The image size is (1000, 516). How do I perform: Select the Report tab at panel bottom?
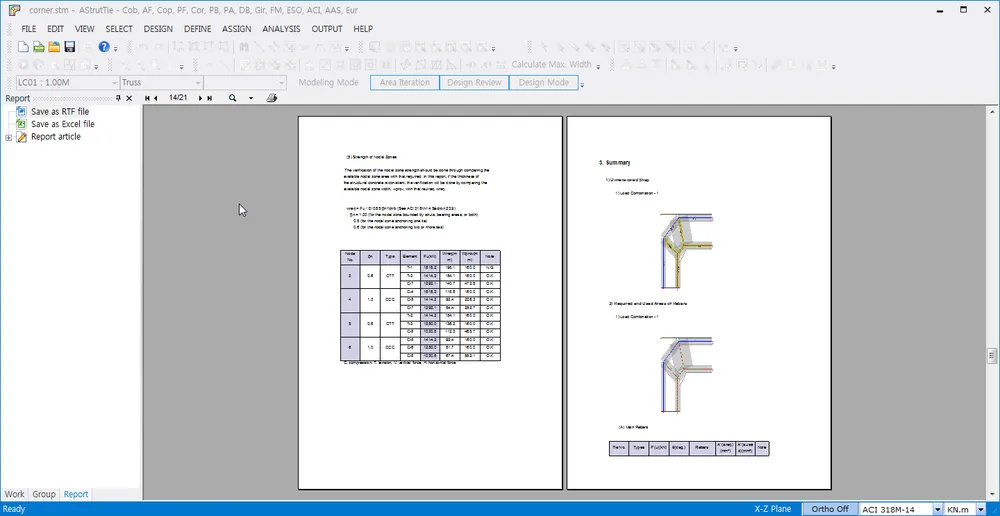click(x=76, y=494)
